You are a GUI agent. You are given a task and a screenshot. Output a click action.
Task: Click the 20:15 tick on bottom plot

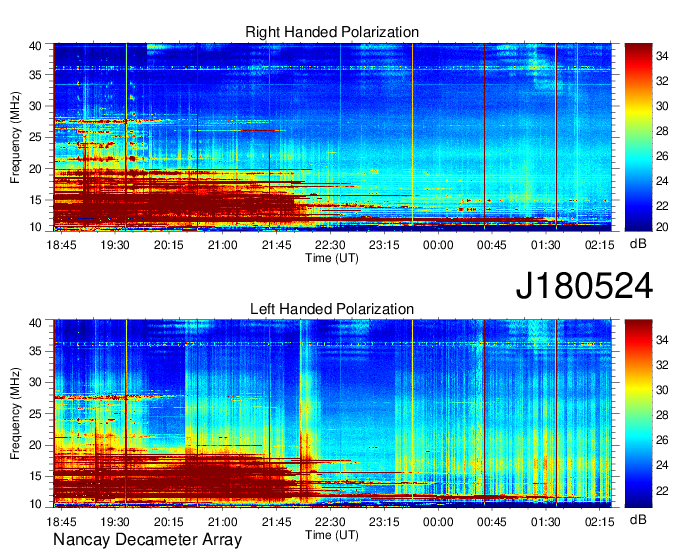point(169,522)
